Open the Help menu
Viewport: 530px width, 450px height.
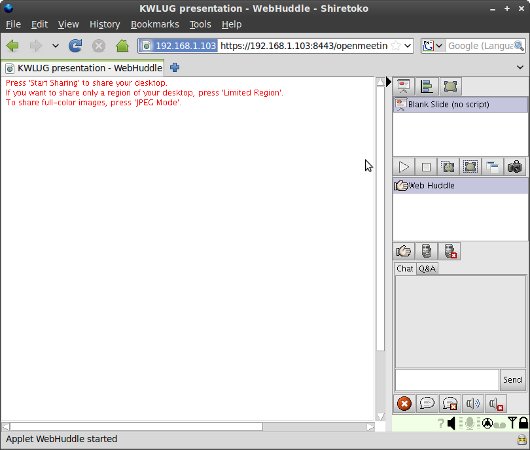pyautogui.click(x=232, y=24)
